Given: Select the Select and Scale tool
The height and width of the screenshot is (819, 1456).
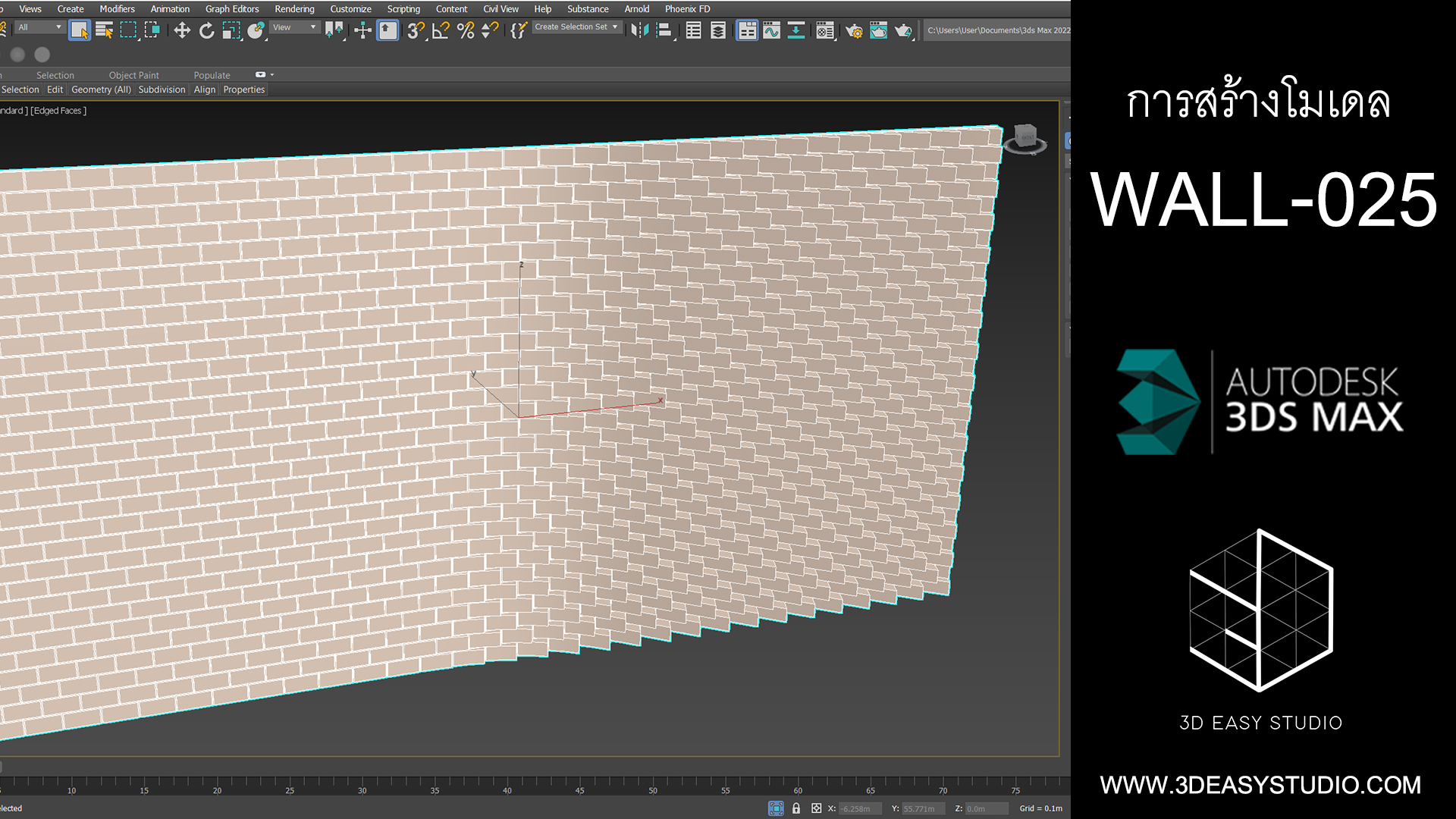Looking at the screenshot, I should point(231,30).
